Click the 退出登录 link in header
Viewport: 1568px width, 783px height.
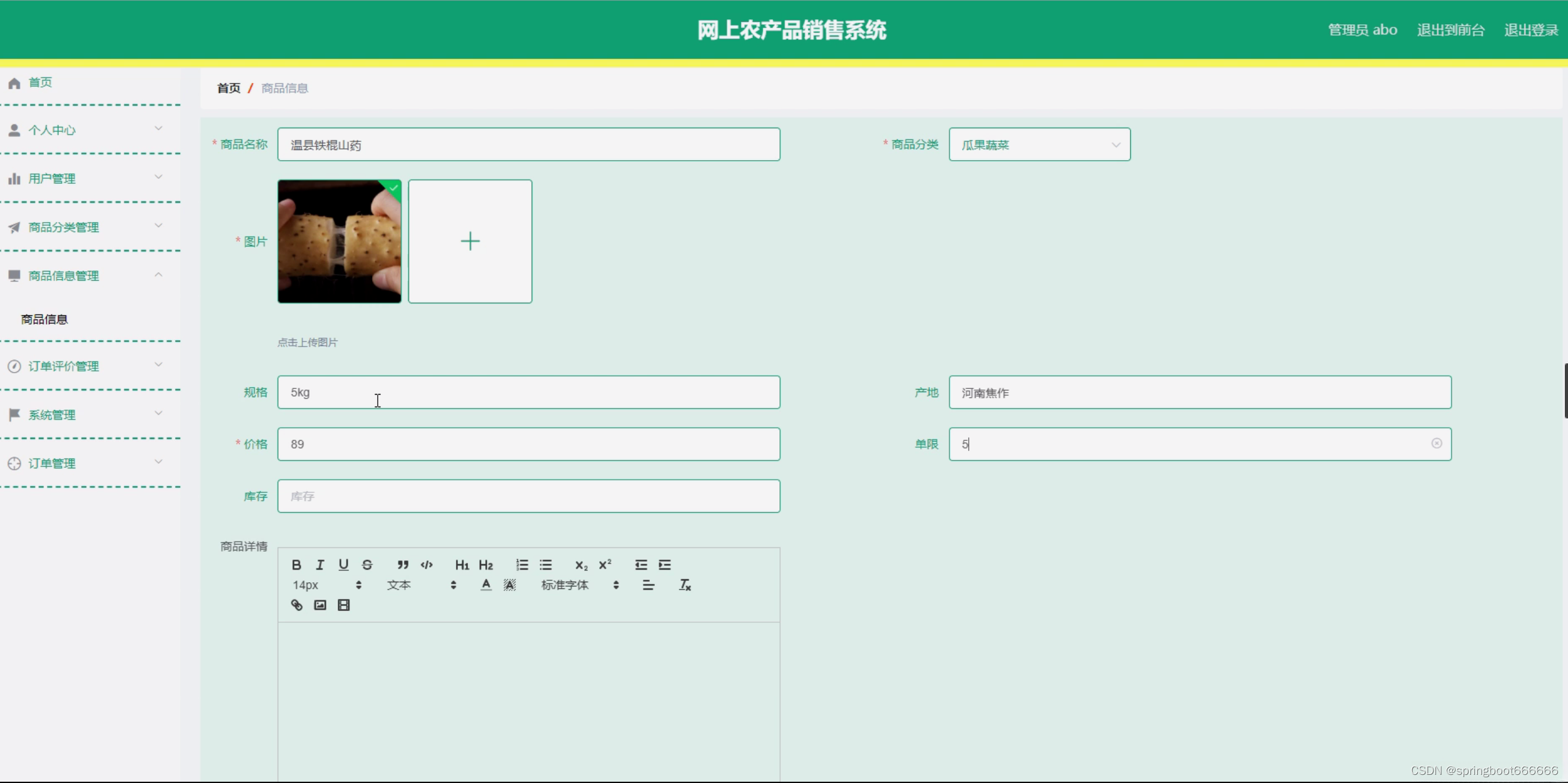[1530, 30]
